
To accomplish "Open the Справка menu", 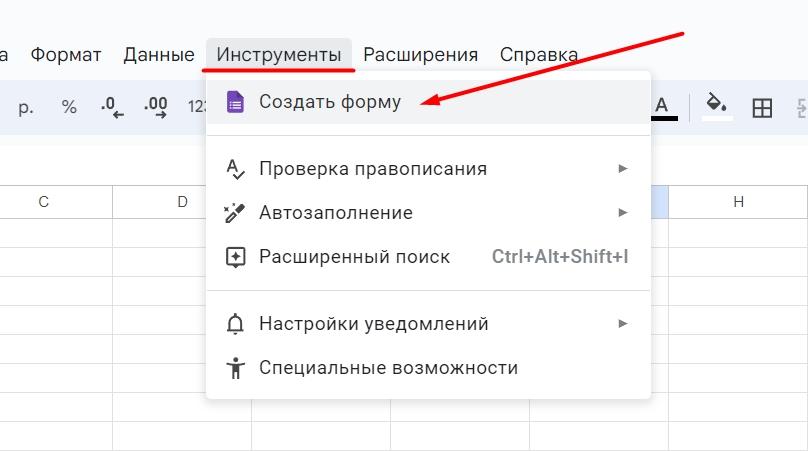I will click(x=539, y=55).
